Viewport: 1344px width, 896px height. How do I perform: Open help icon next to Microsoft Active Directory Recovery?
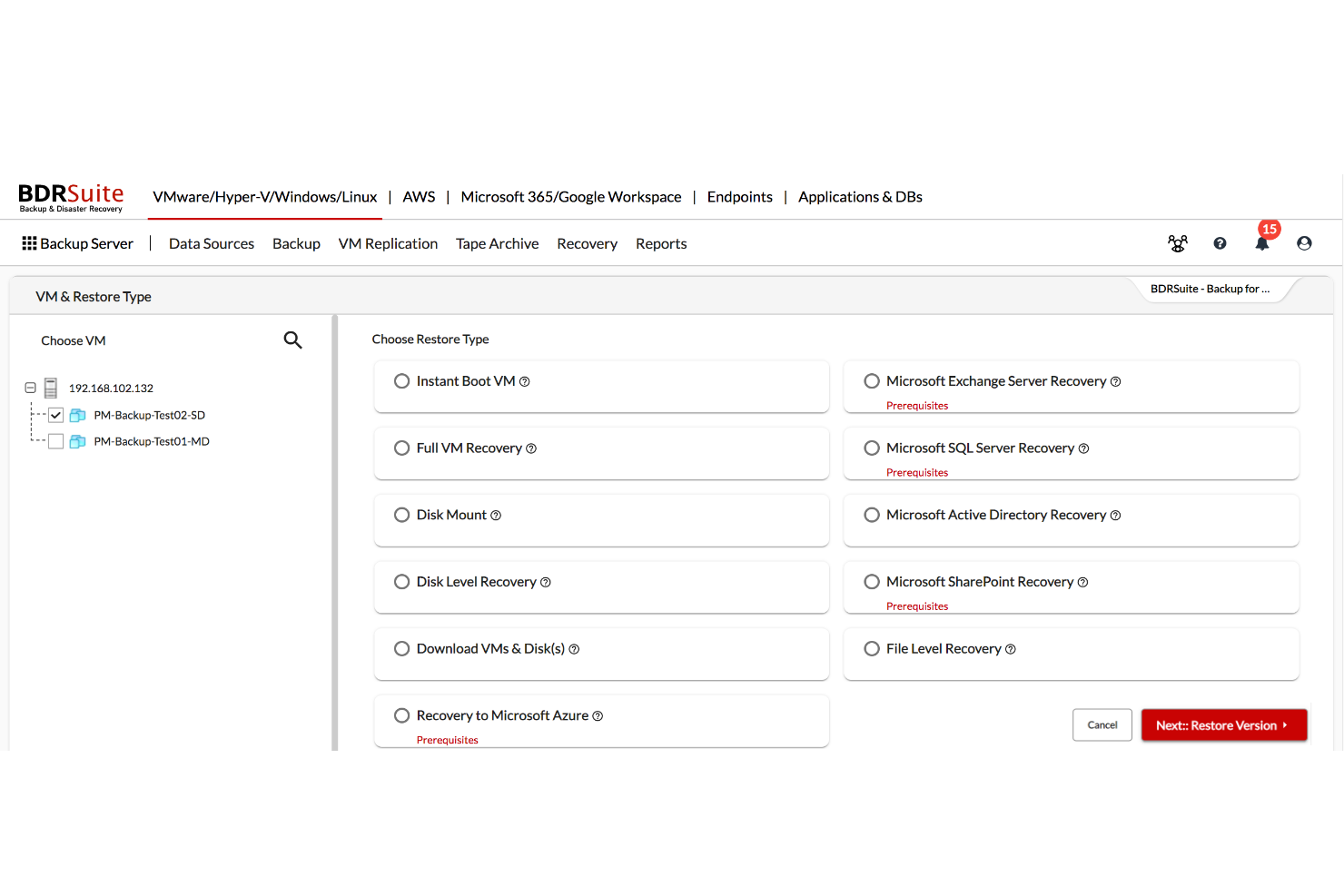tap(1116, 516)
